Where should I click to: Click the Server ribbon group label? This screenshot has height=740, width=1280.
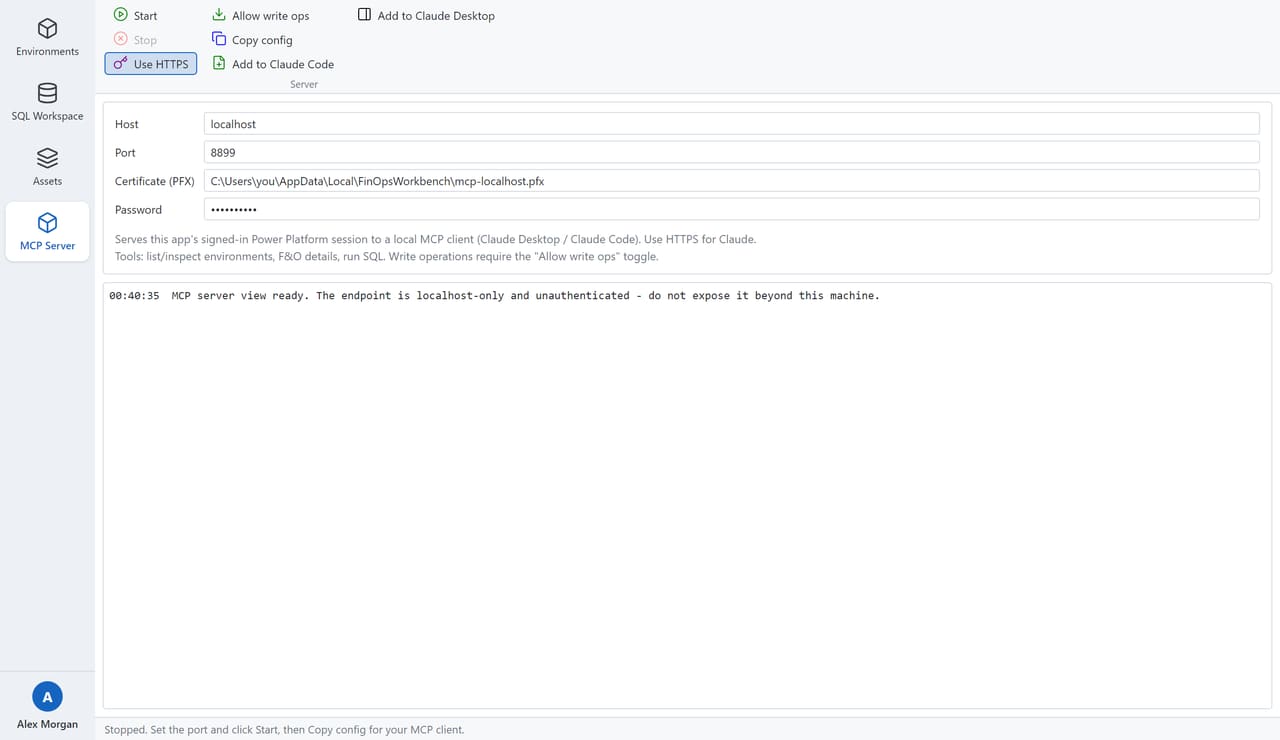(x=304, y=85)
